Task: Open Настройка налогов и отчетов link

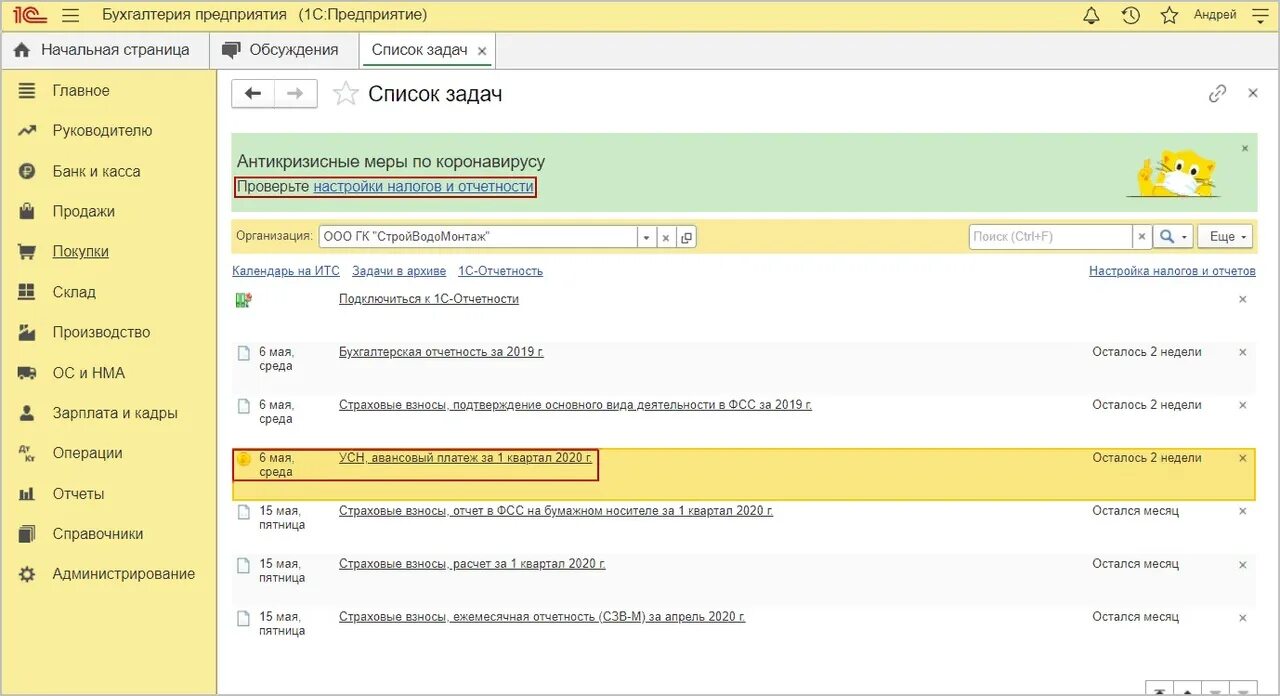Action: click(1172, 271)
